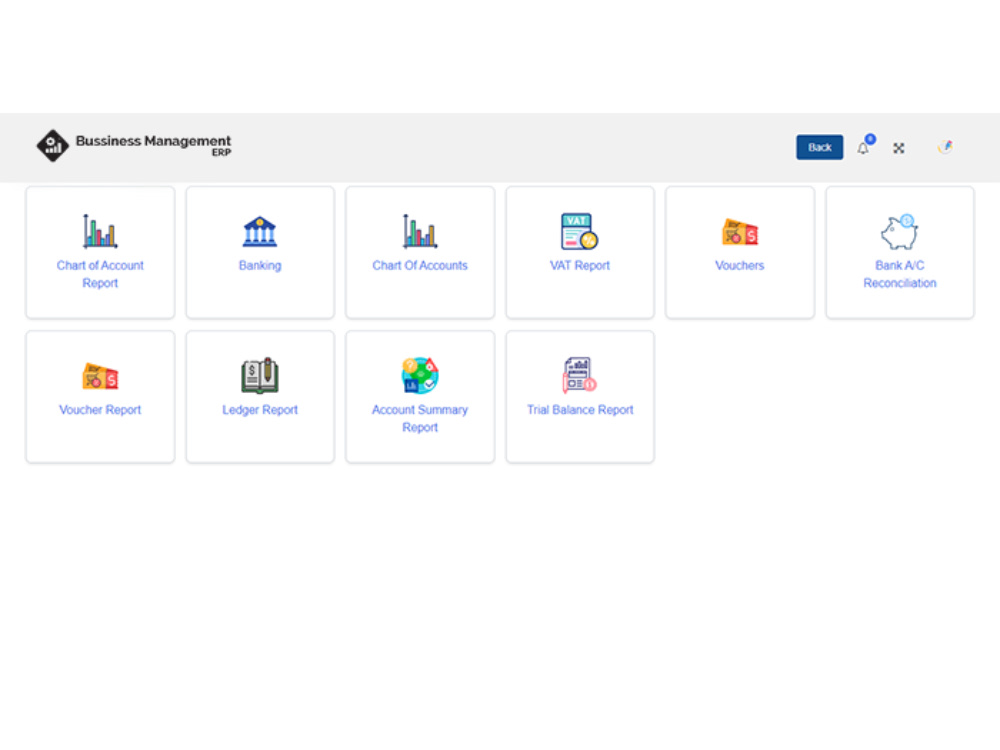Go to the Account Summary Report link
This screenshot has height=750, width=1000.
tap(420, 418)
